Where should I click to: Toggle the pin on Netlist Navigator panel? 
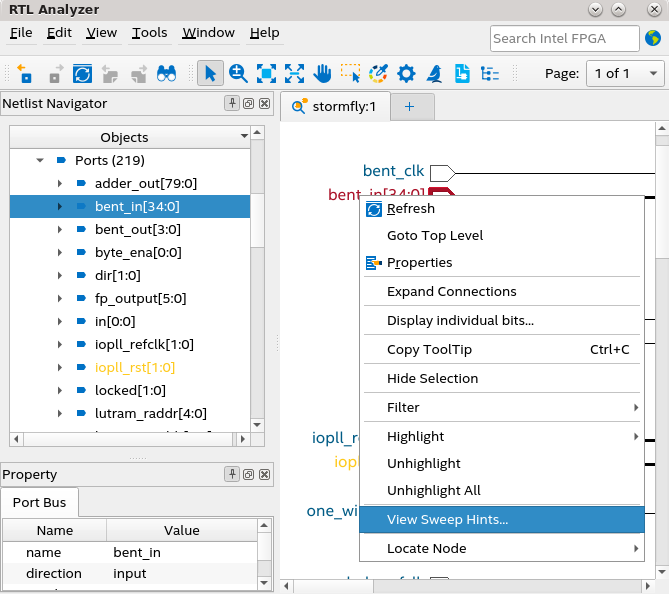[232, 103]
